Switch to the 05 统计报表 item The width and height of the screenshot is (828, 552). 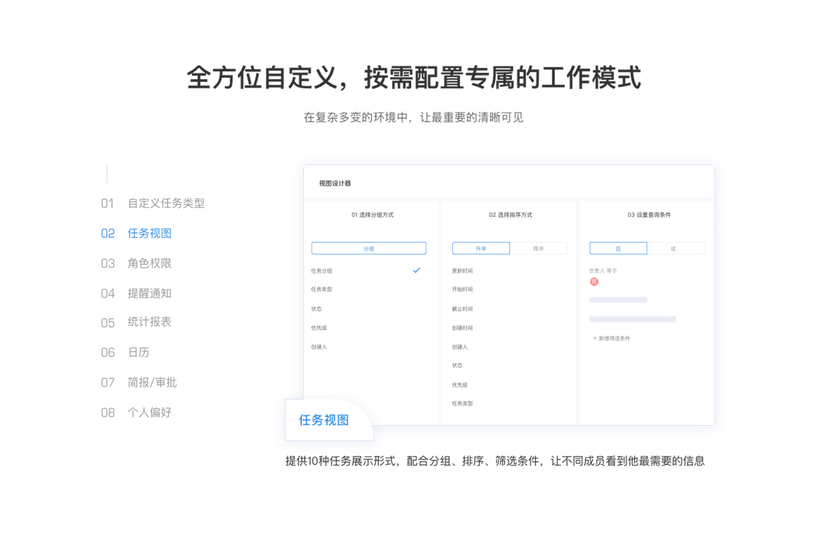click(136, 322)
